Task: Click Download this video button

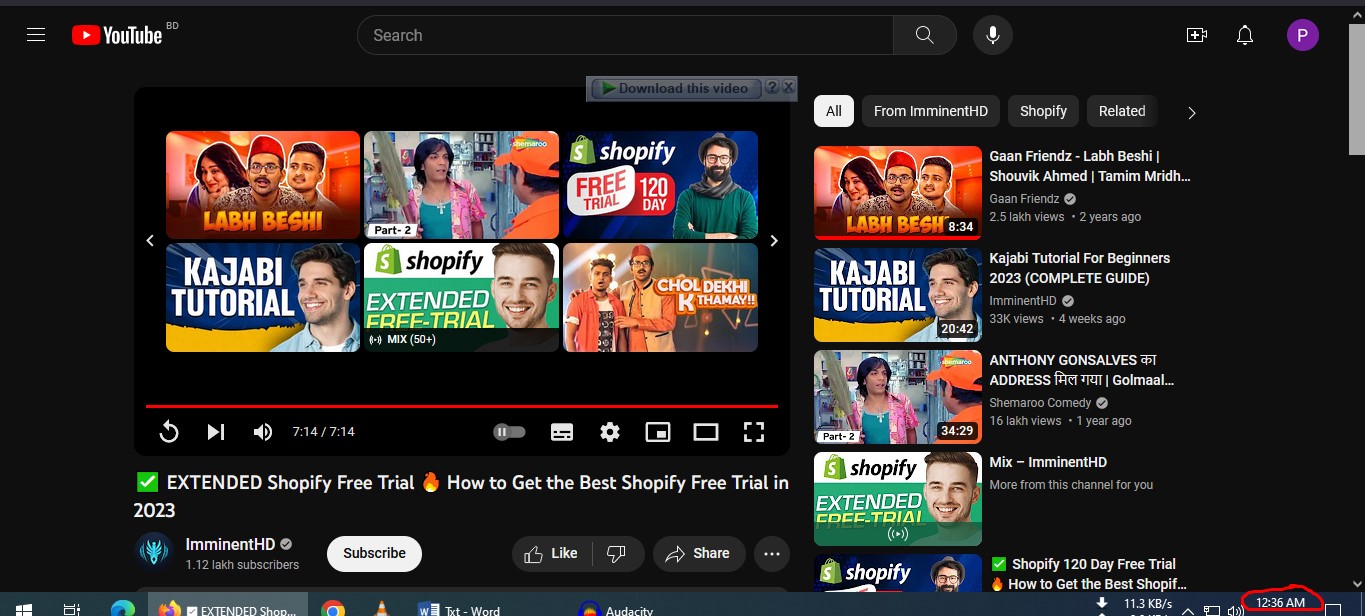Action: (675, 88)
